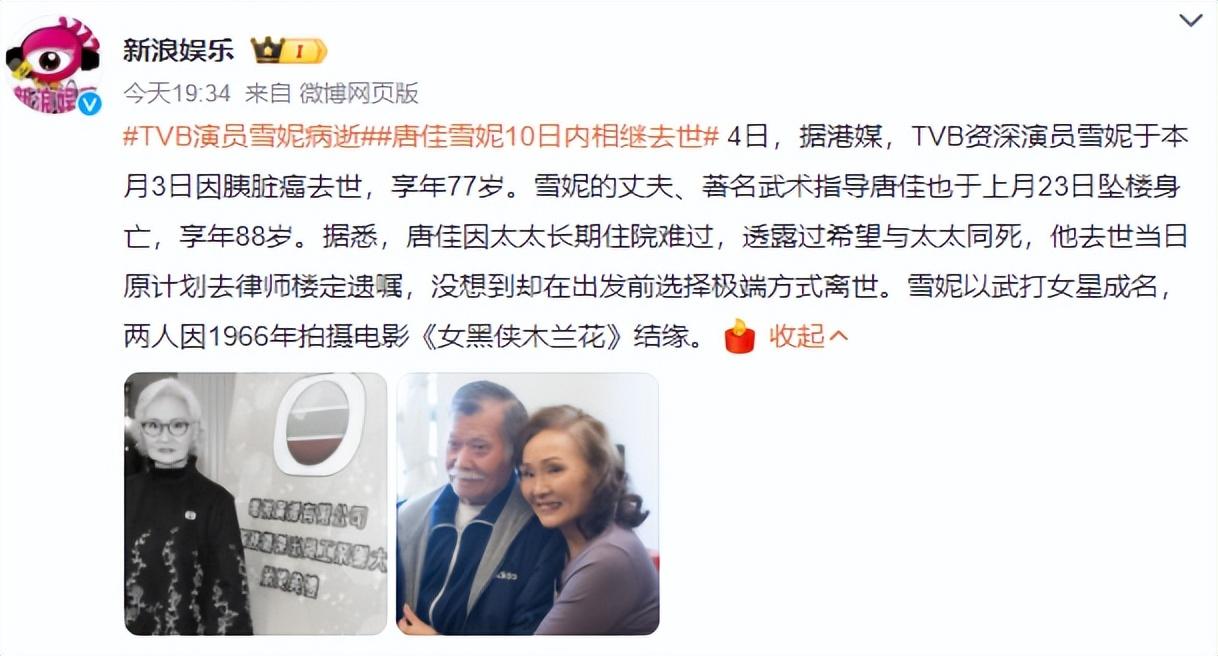Click the crown membership level badge
Image resolution: width=1218 pixels, height=656 pixels.
[x=288, y=50]
